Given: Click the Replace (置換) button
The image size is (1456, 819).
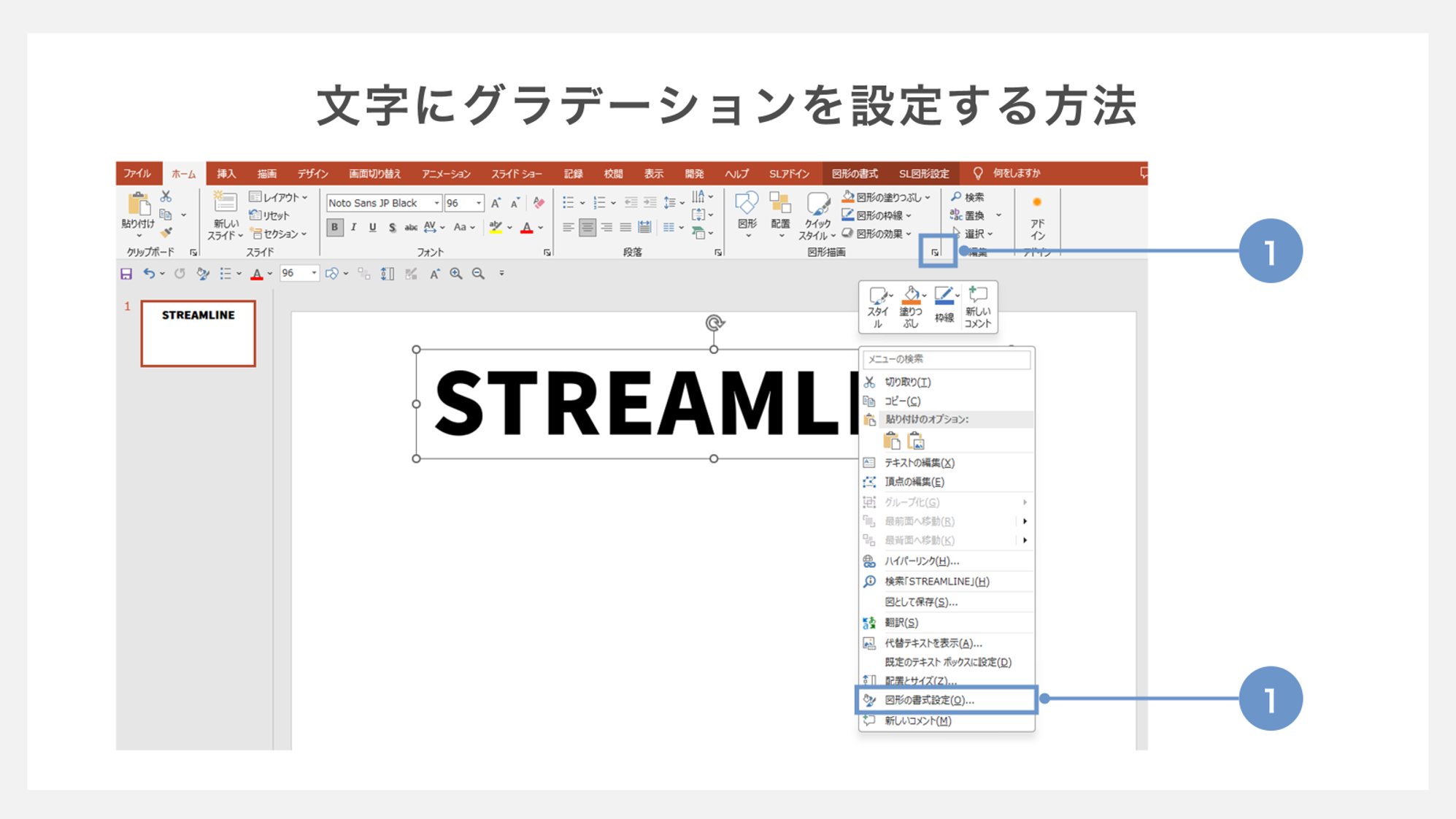Looking at the screenshot, I should tap(968, 215).
